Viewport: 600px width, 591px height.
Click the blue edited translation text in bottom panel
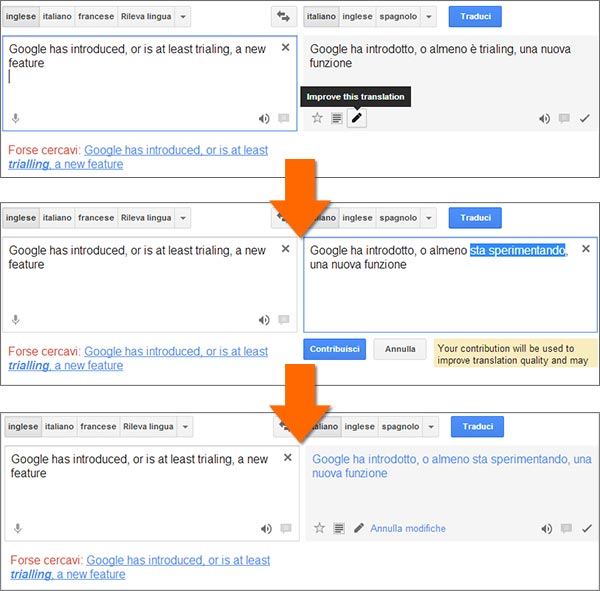tap(452, 466)
